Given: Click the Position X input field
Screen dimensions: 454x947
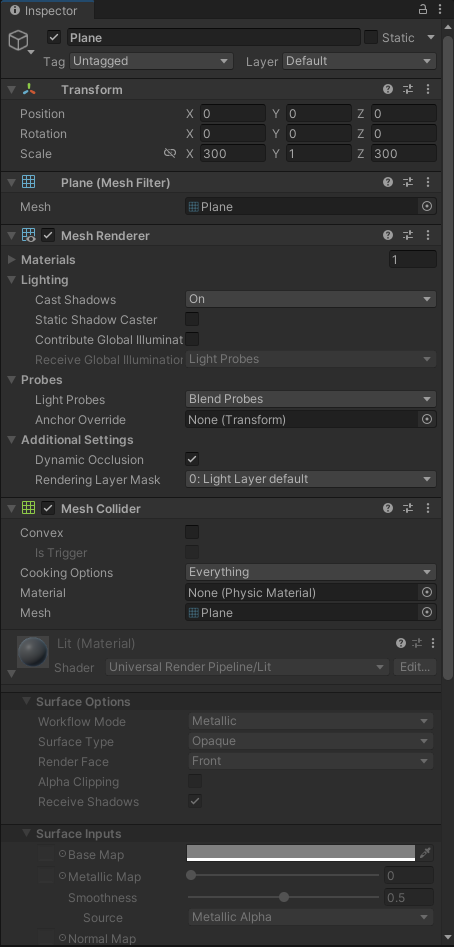Looking at the screenshot, I should [232, 114].
